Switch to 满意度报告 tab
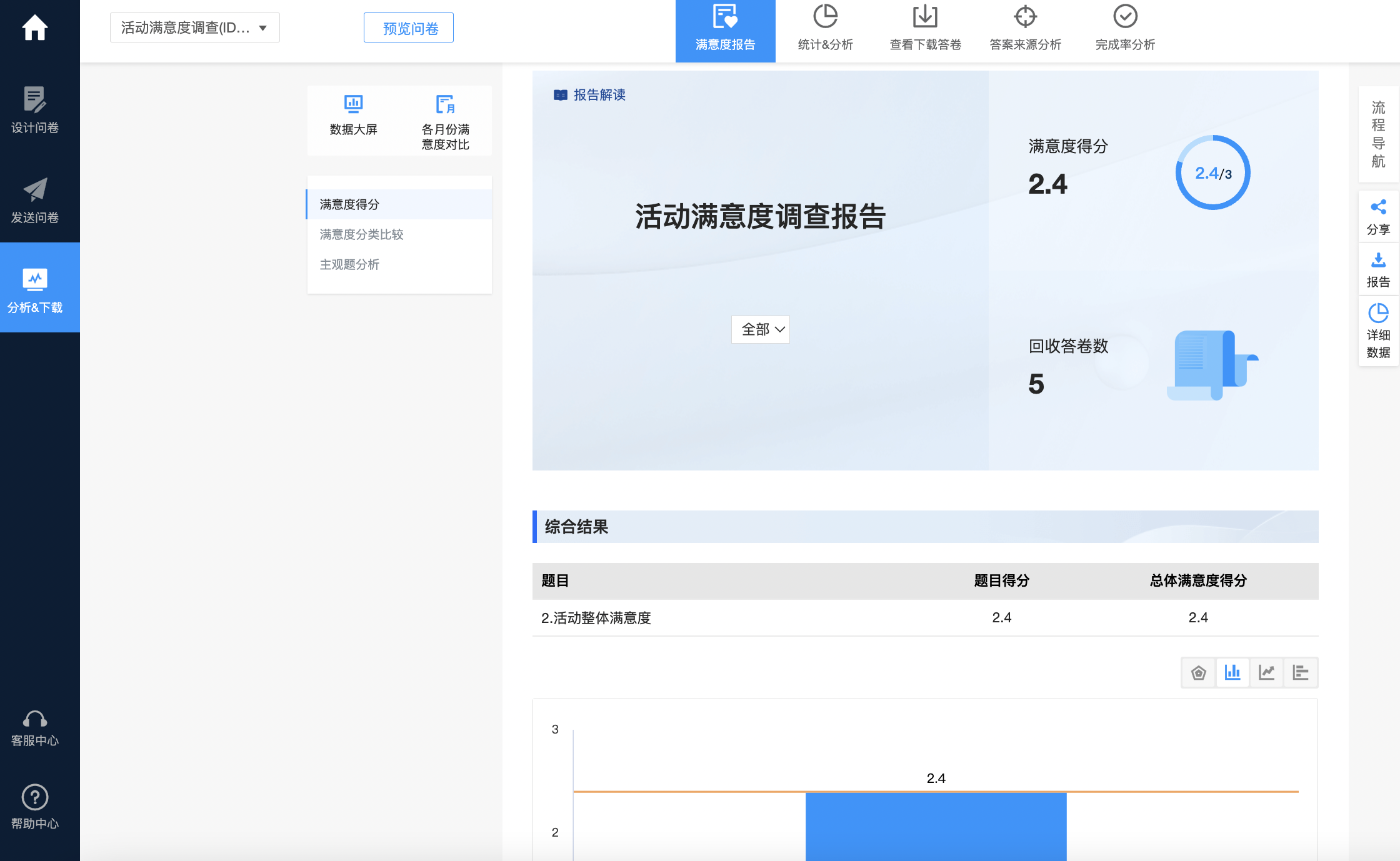 [725, 31]
